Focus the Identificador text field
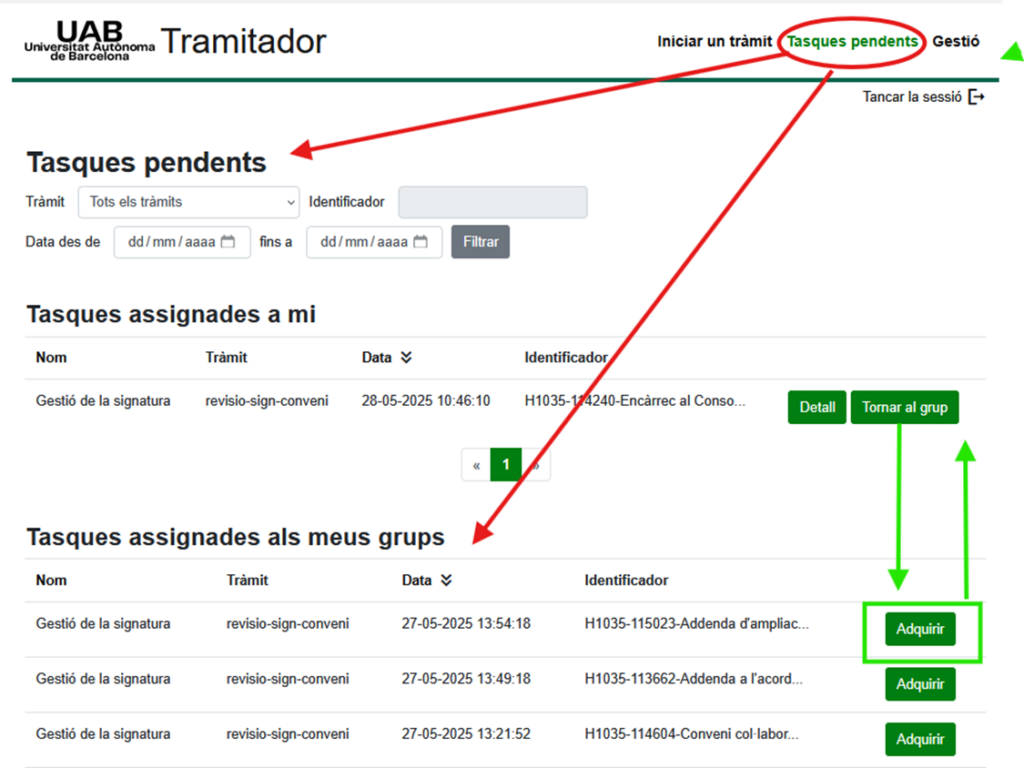This screenshot has width=1024, height=768. (x=492, y=202)
